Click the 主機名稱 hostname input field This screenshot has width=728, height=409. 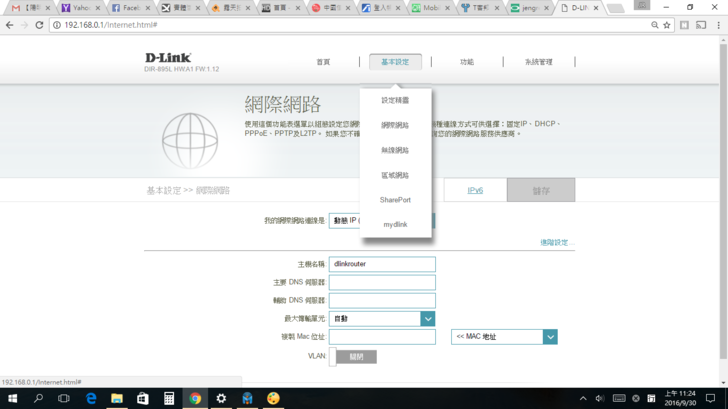pos(382,265)
